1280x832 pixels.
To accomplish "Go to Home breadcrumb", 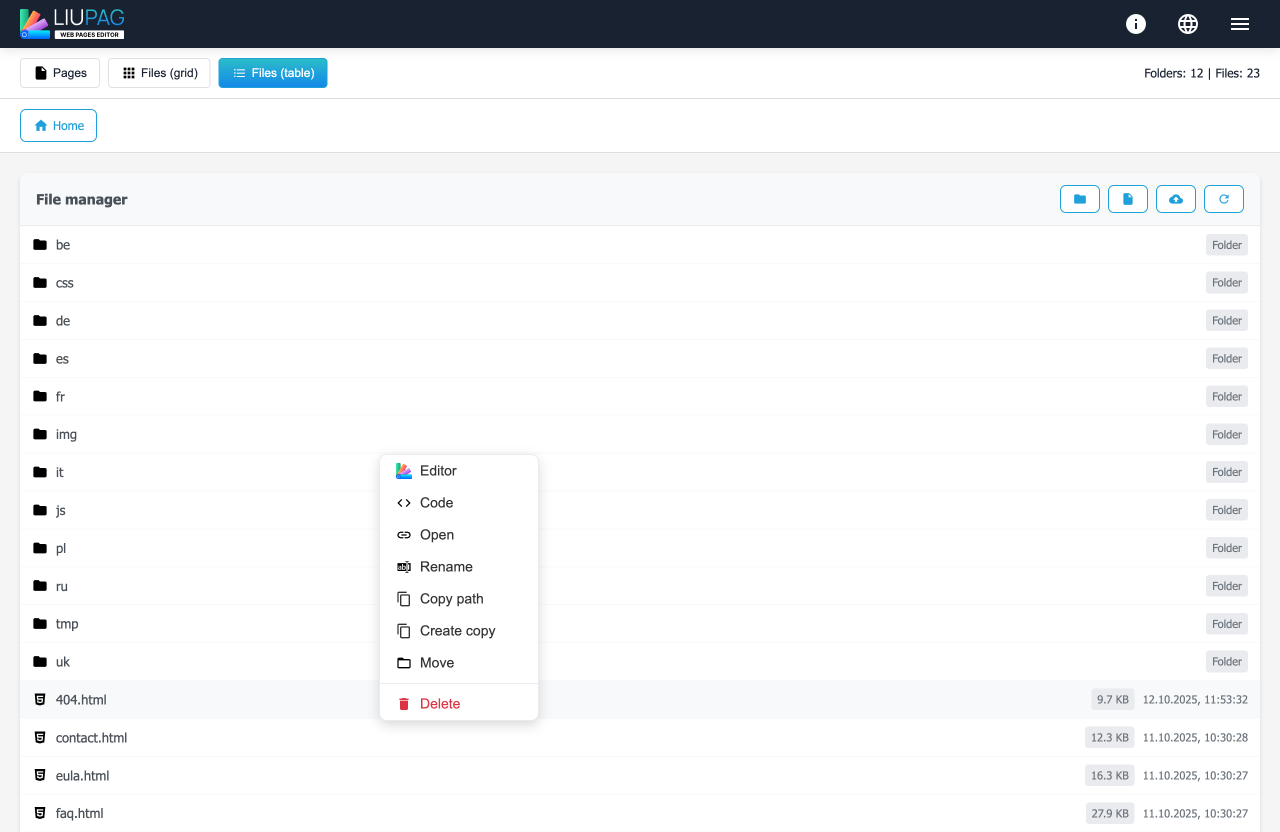I will [58, 126].
